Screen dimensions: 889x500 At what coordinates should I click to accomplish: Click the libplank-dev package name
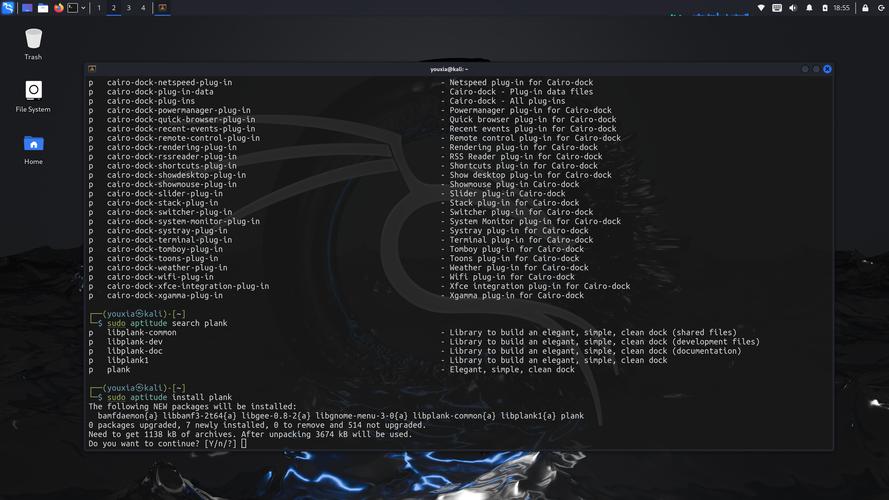click(x=134, y=342)
